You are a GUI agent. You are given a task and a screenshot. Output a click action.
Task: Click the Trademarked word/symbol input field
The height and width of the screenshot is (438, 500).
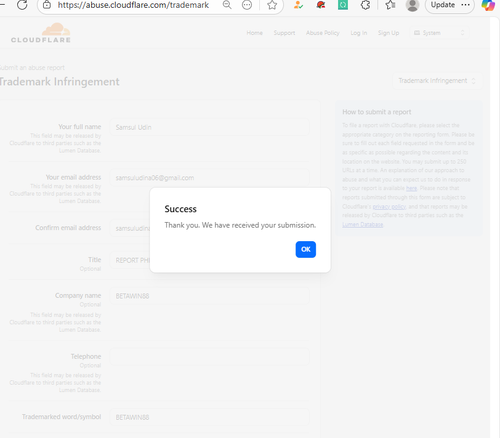pos(209,417)
